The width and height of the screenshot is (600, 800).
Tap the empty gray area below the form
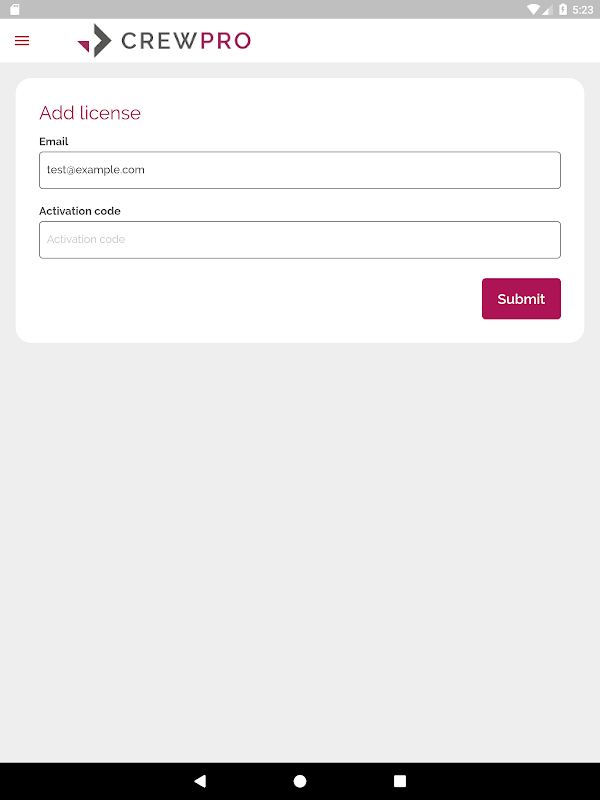[300, 550]
